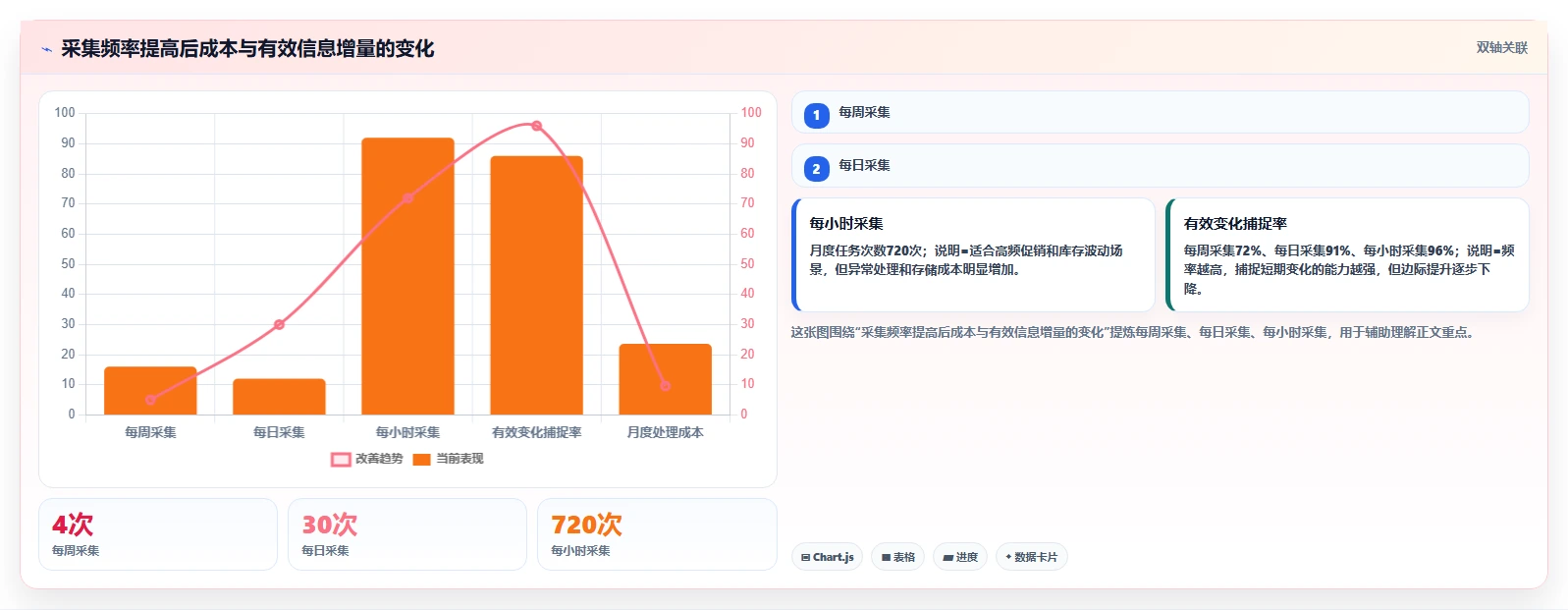Click the 表格 tag
The image size is (1568, 610).
(x=897, y=557)
